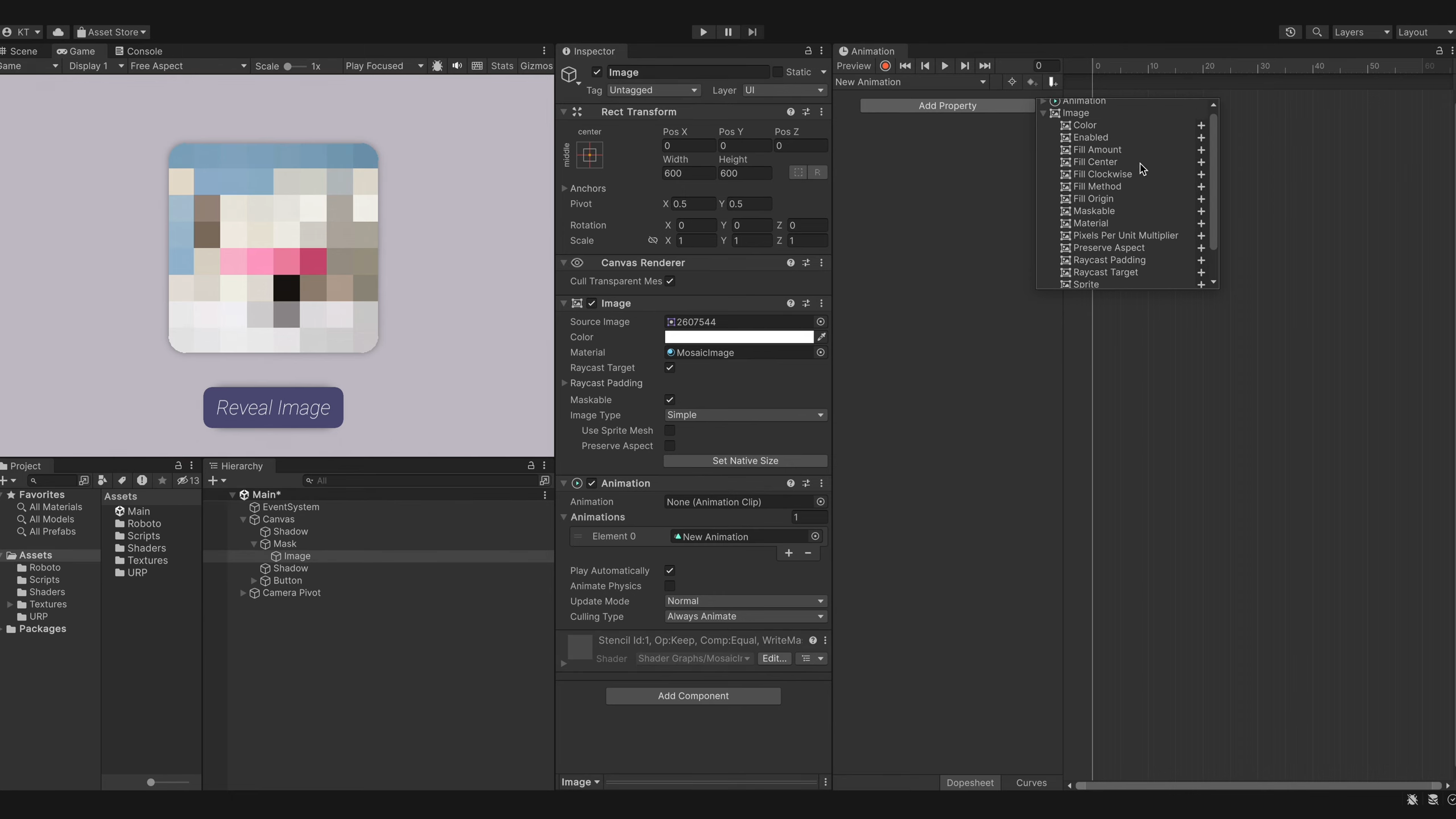Click the Animation record button
This screenshot has width=1456, height=819.
tap(885, 66)
